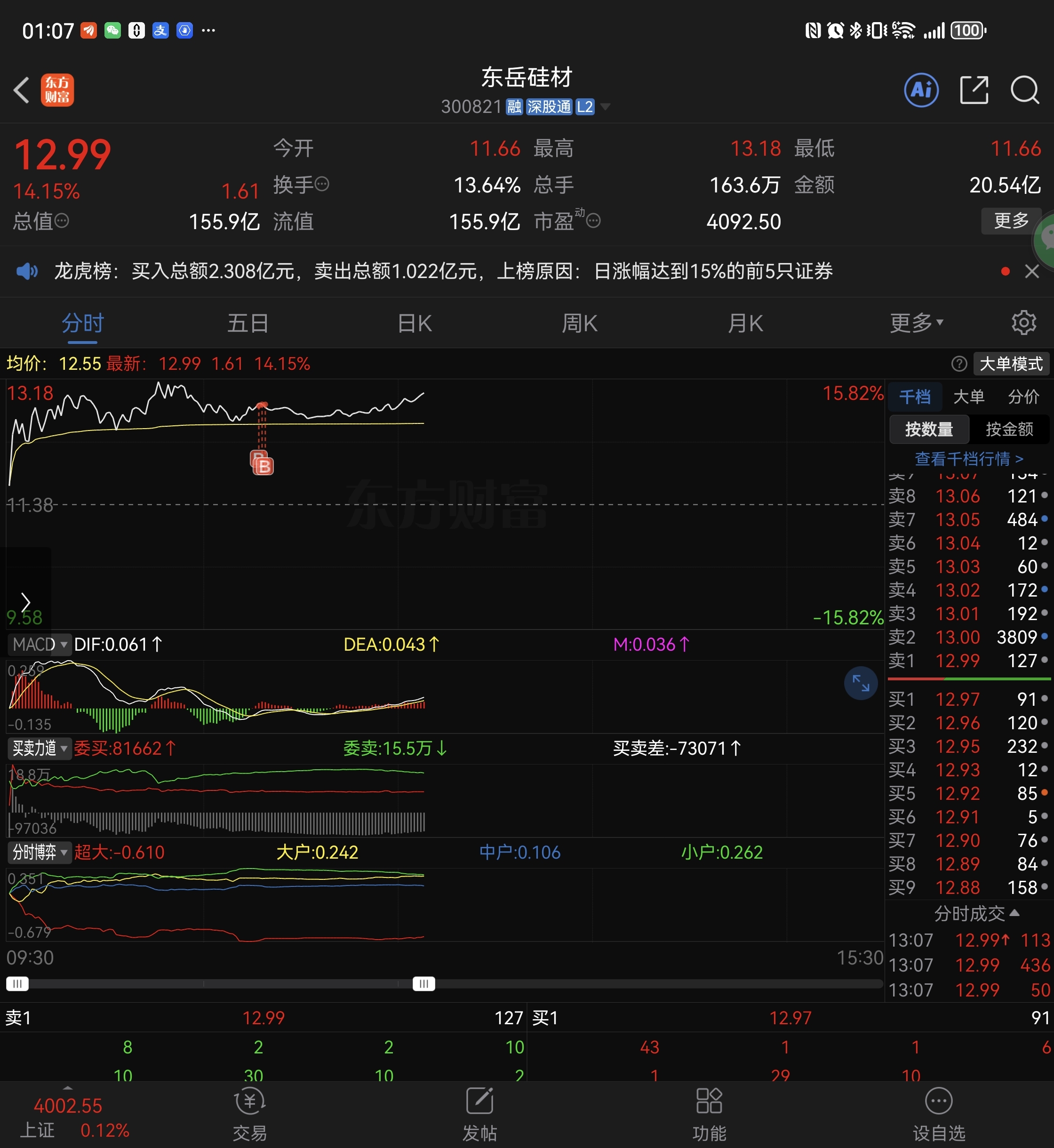Screen dimensions: 1054x1148
Task: Open chart settings gear icon
Action: point(1023,323)
